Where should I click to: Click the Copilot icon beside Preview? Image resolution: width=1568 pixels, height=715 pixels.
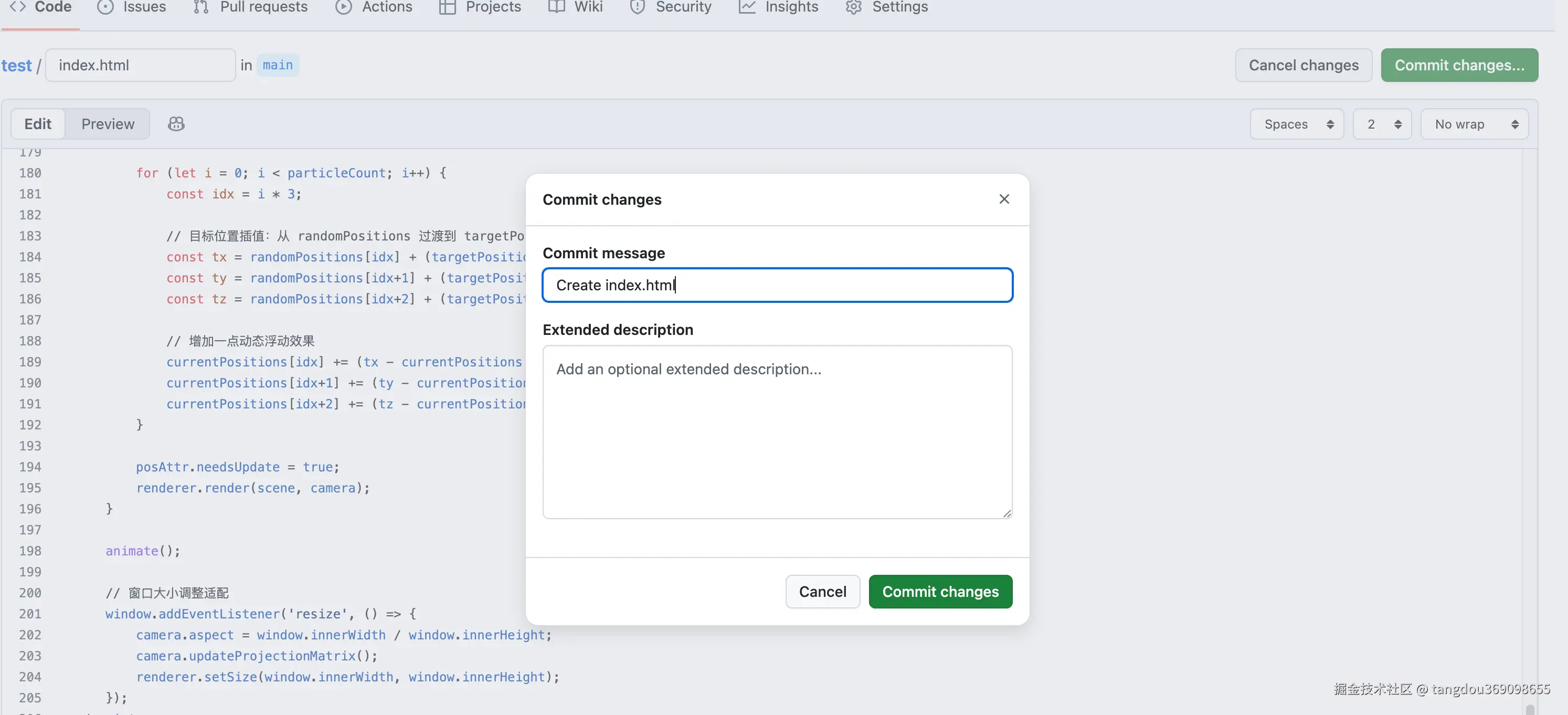coord(176,124)
